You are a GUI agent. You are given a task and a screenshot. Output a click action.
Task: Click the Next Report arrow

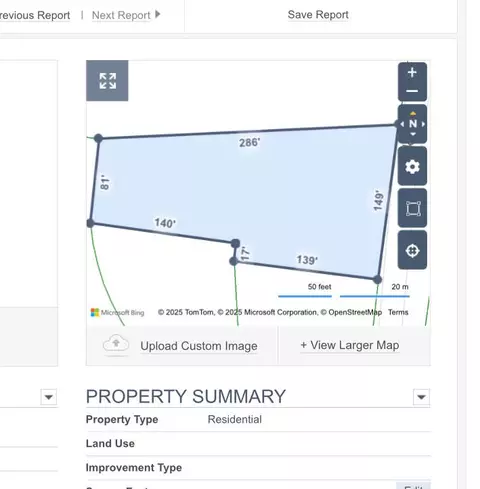point(158,14)
